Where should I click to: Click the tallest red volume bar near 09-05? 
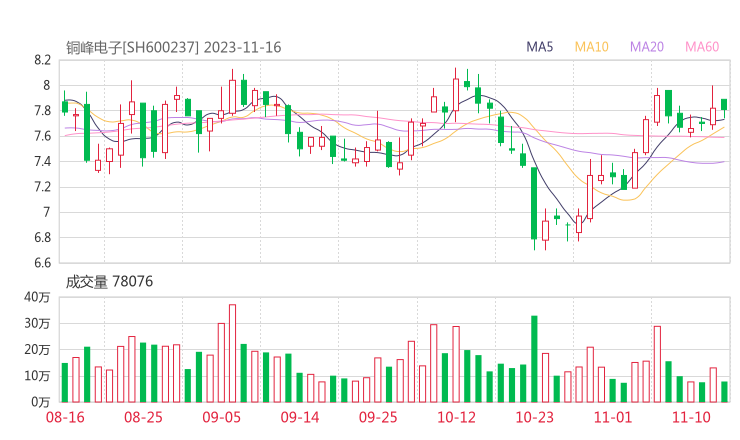pos(232,353)
